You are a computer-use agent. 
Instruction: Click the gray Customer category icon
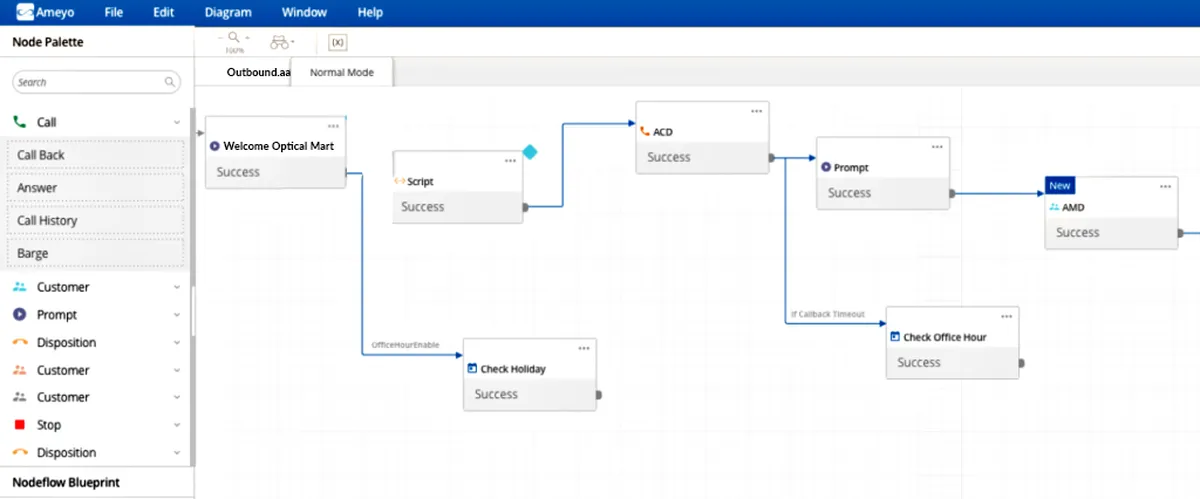coord(20,397)
